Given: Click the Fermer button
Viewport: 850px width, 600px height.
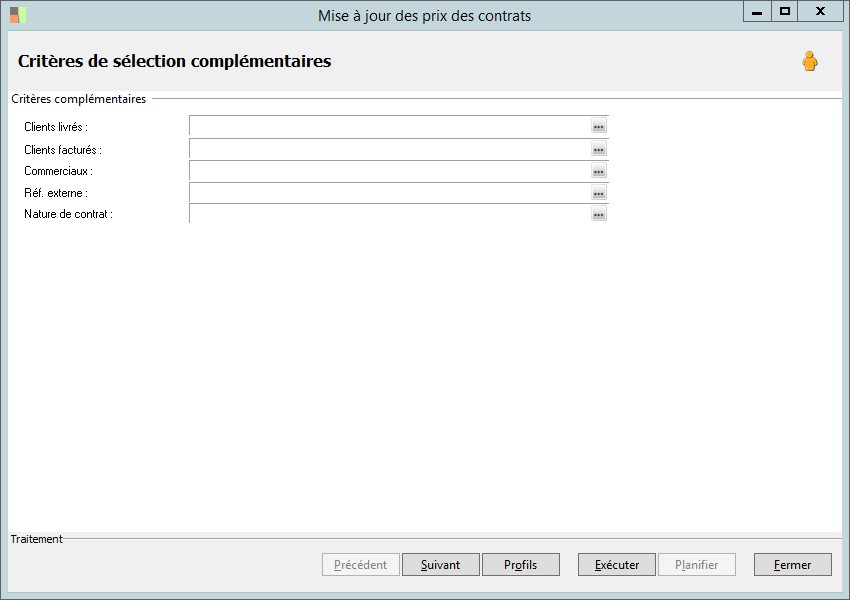Looking at the screenshot, I should tap(792, 565).
